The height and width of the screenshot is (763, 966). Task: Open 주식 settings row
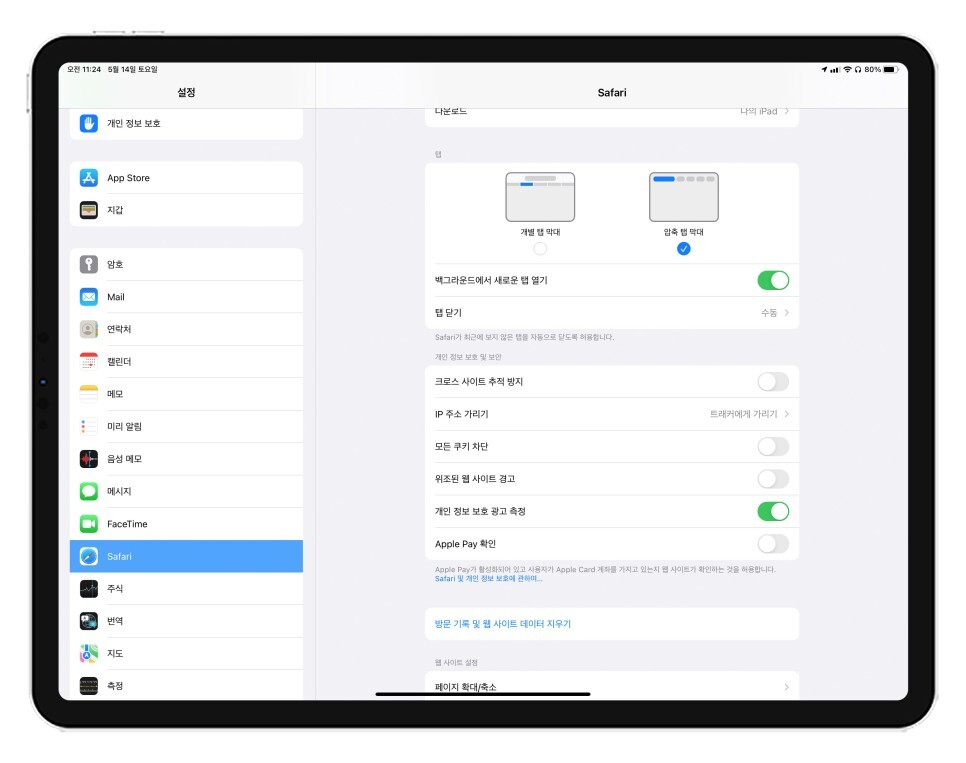click(186, 589)
